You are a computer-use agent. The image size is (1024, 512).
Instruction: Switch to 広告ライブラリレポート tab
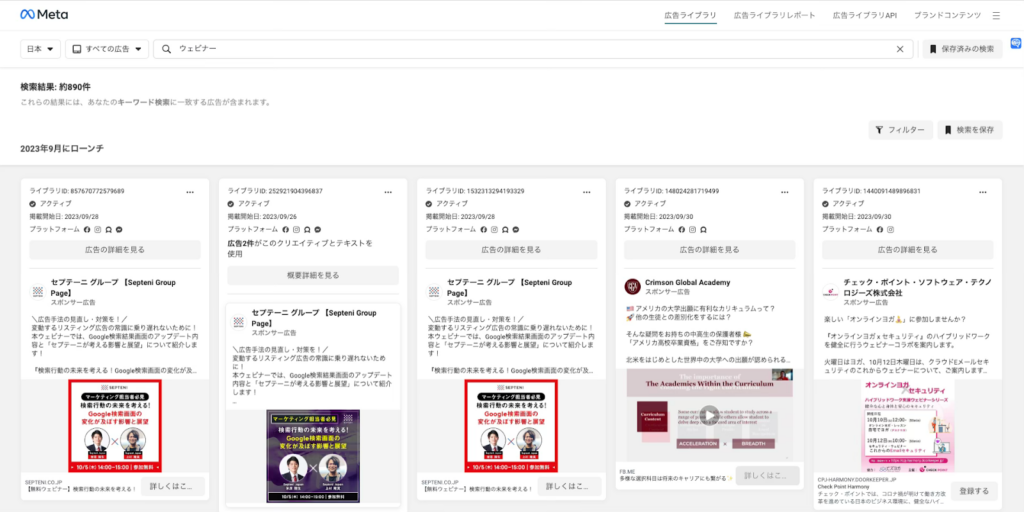(774, 16)
